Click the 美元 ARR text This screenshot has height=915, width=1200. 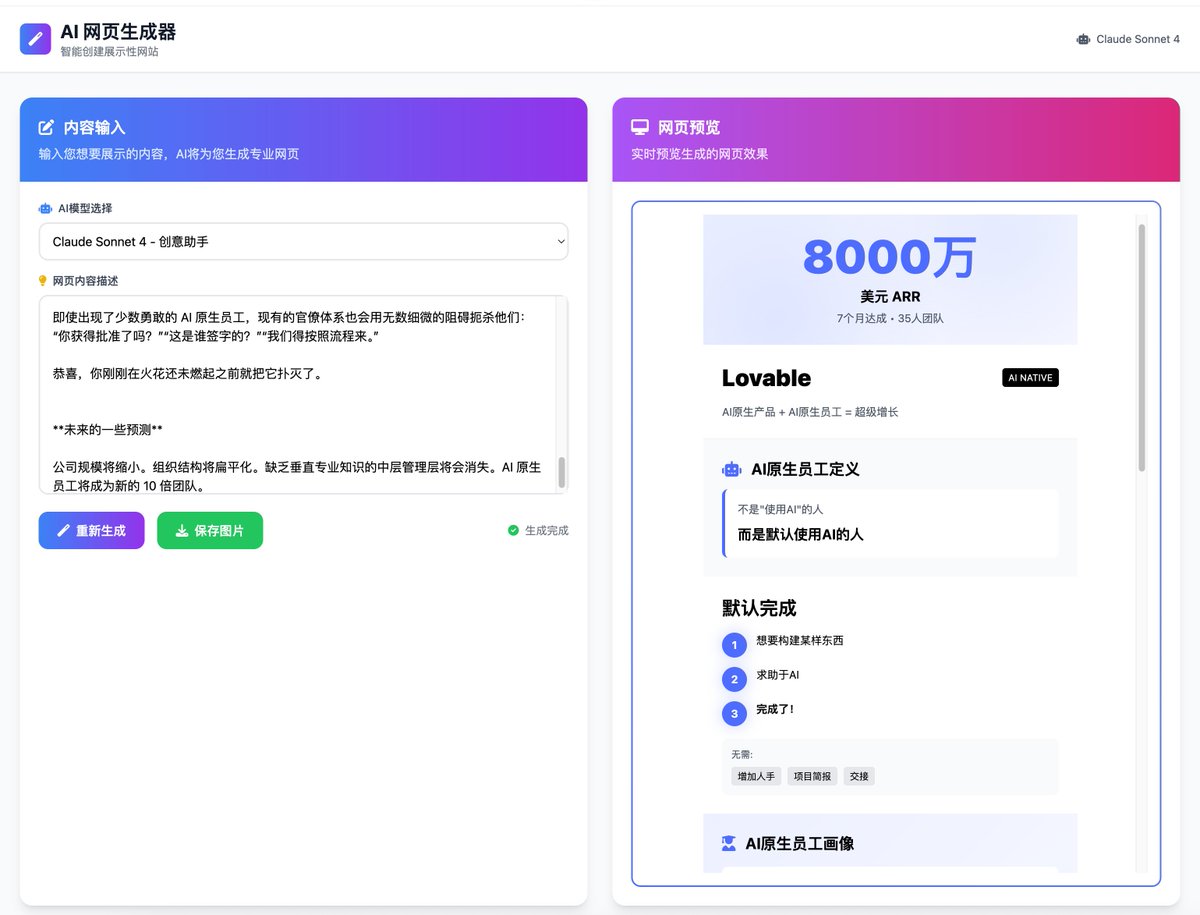point(890,297)
